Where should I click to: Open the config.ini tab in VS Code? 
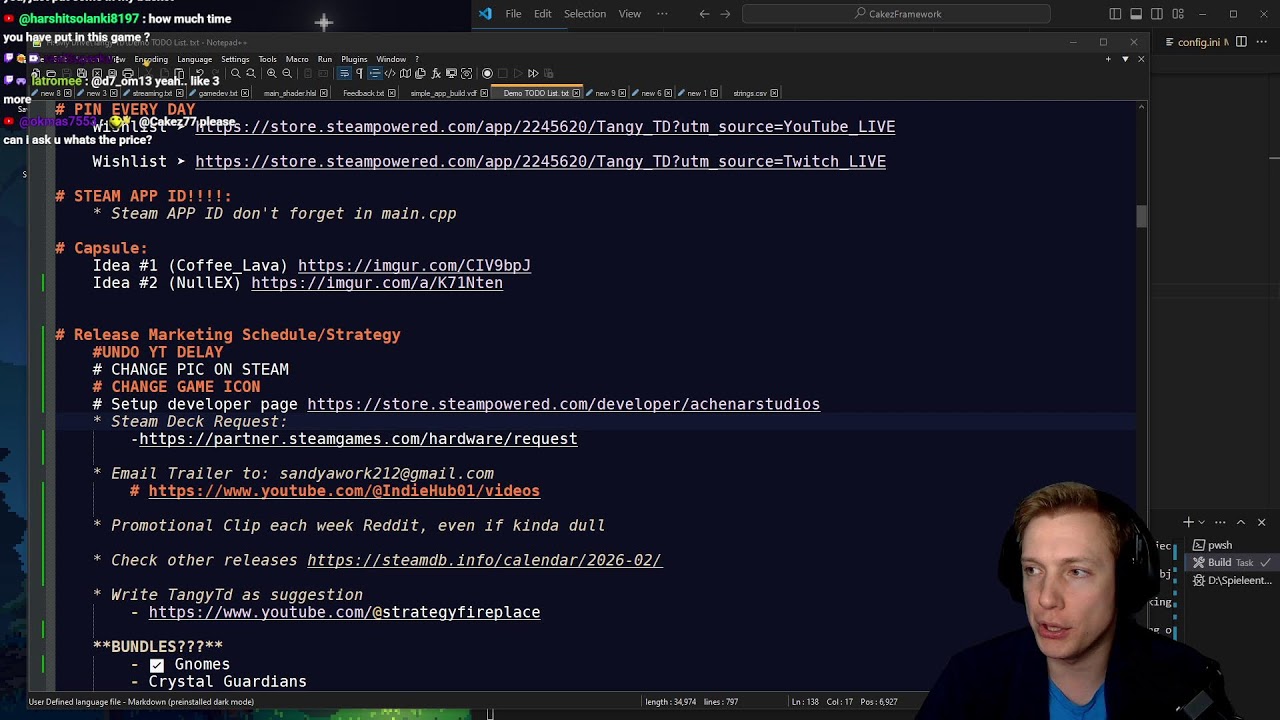click(x=1199, y=42)
